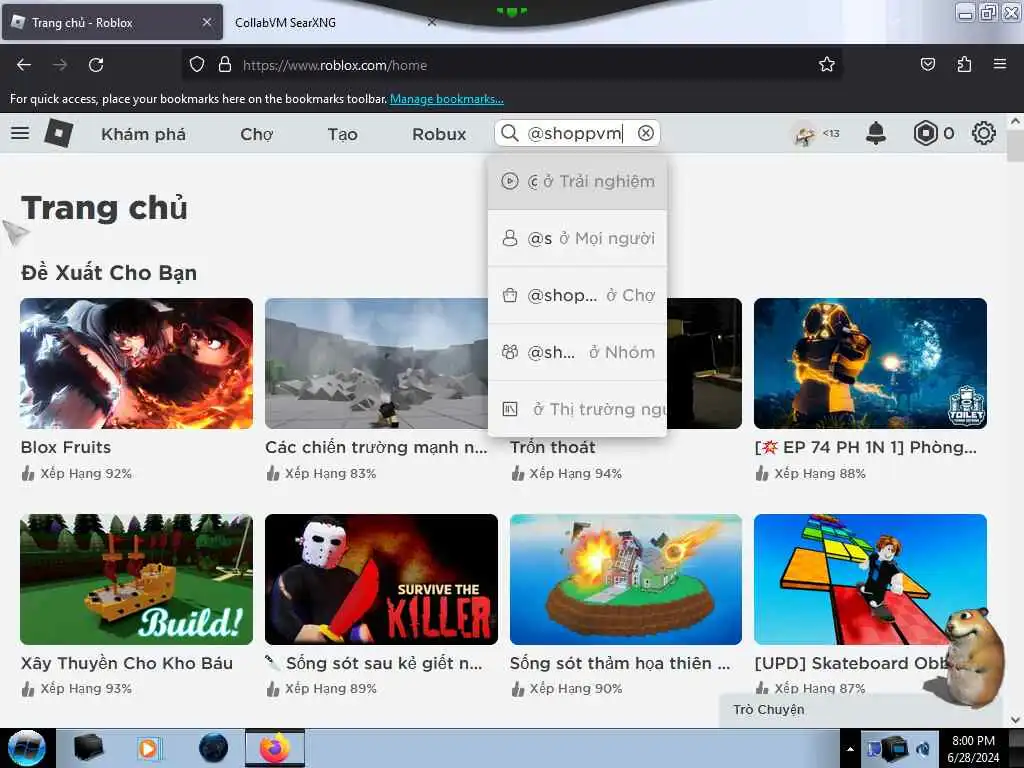
Task: Reload the current page
Action: click(96, 65)
